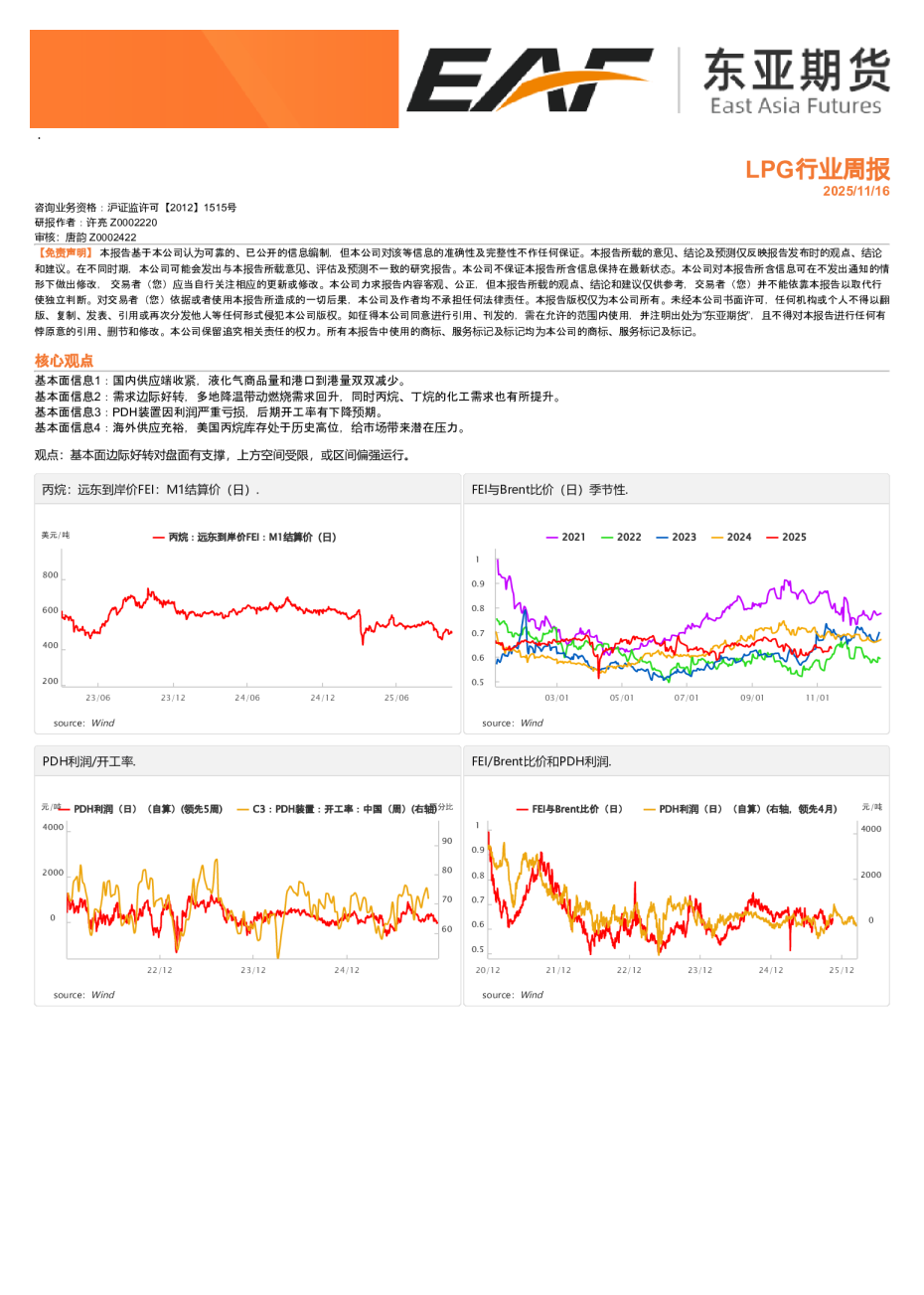Click FEI与Brent比价（日）legend in the bottom-right chart
This screenshot has width=924, height=1295.
coord(569,809)
